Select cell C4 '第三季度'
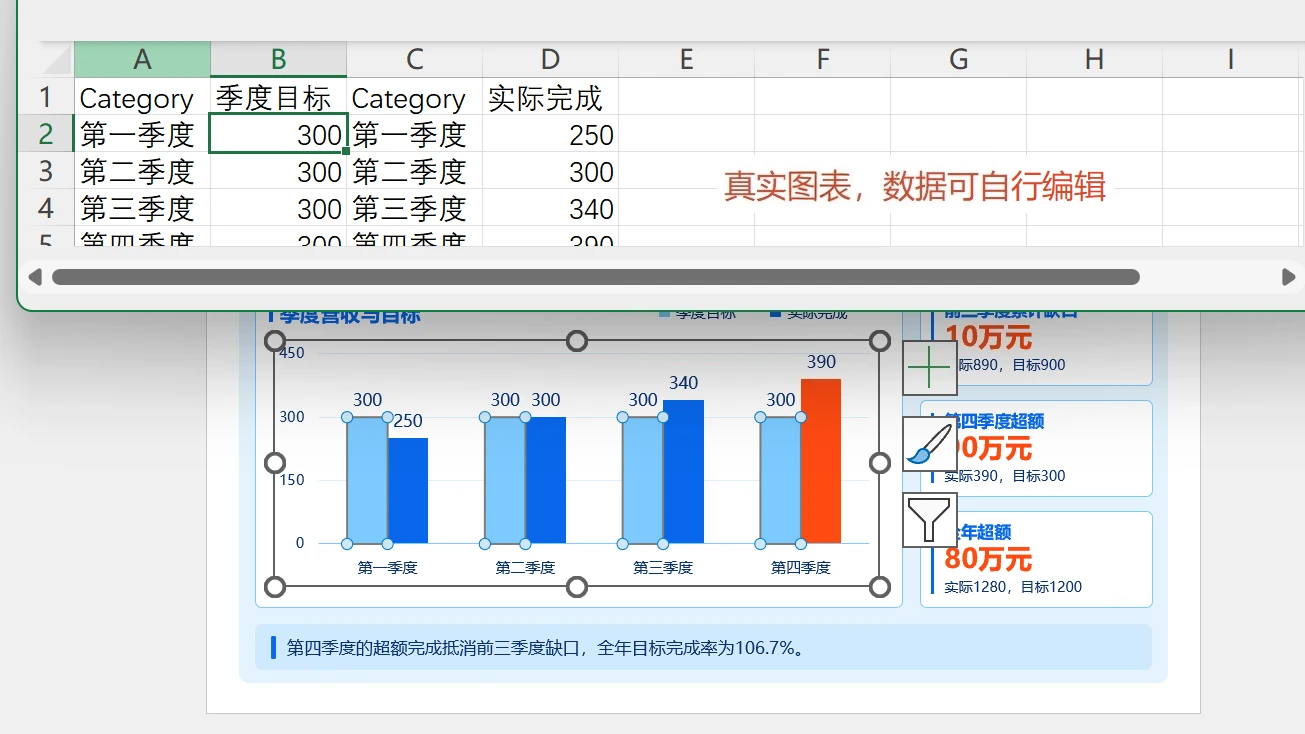Image resolution: width=1305 pixels, height=734 pixels. click(x=415, y=208)
